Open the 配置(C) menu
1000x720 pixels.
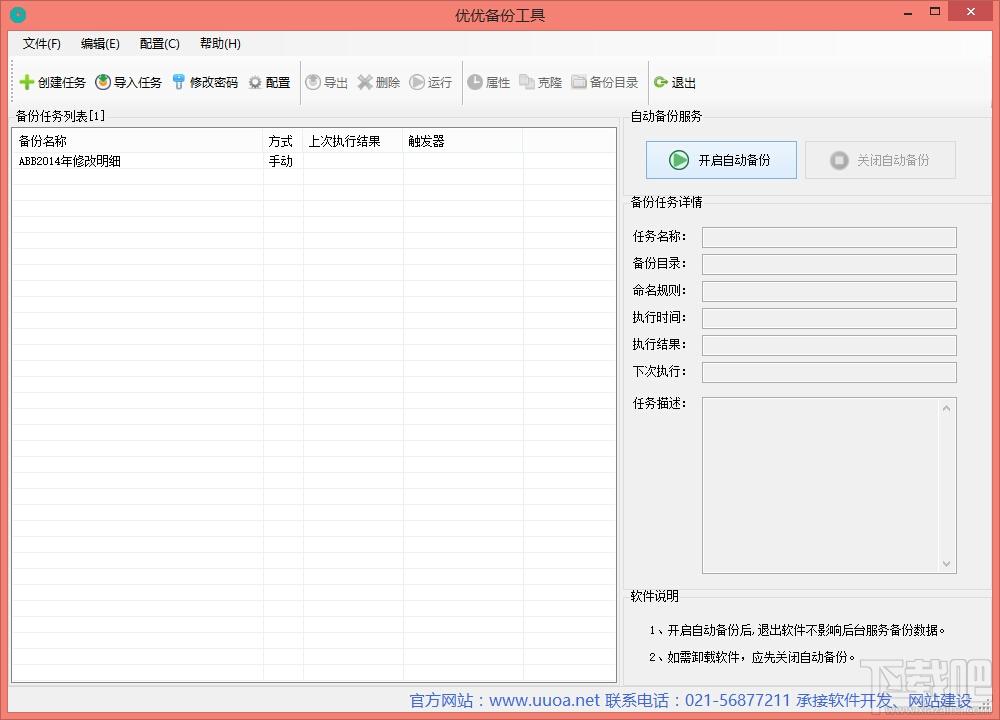tap(159, 43)
